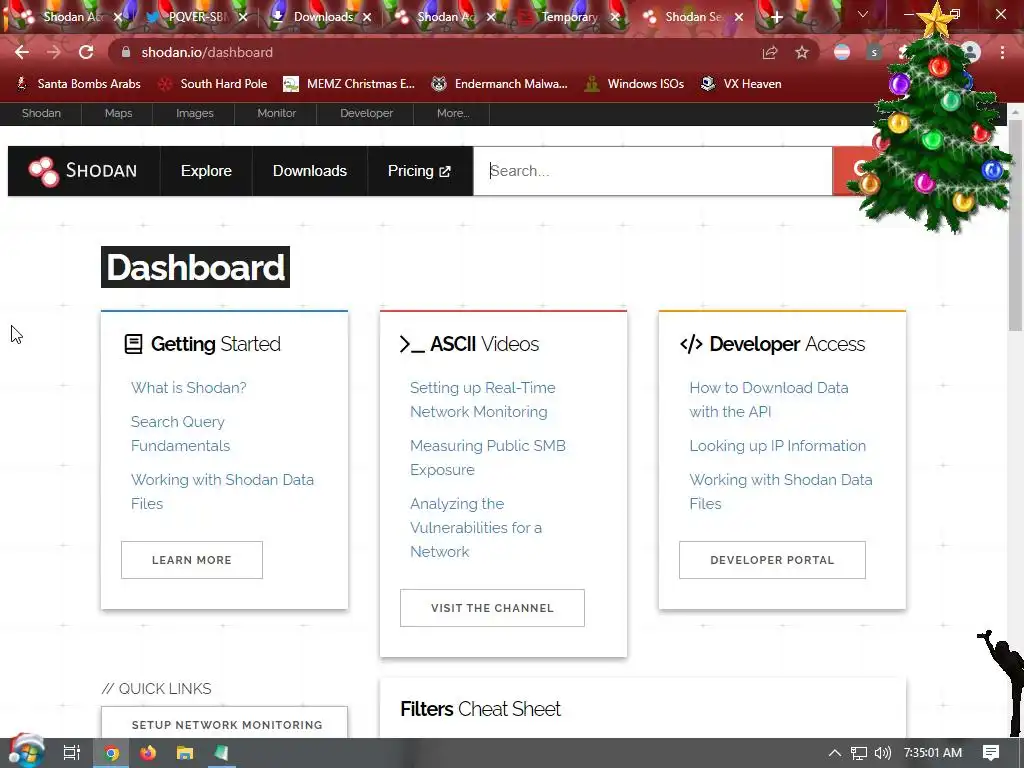The width and height of the screenshot is (1024, 768).
Task: Click the address bar URL shodan.io/dashboard
Action: (207, 52)
